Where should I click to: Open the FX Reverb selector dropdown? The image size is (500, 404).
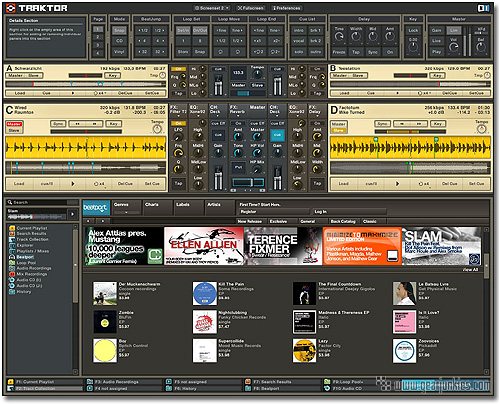pos(238,110)
